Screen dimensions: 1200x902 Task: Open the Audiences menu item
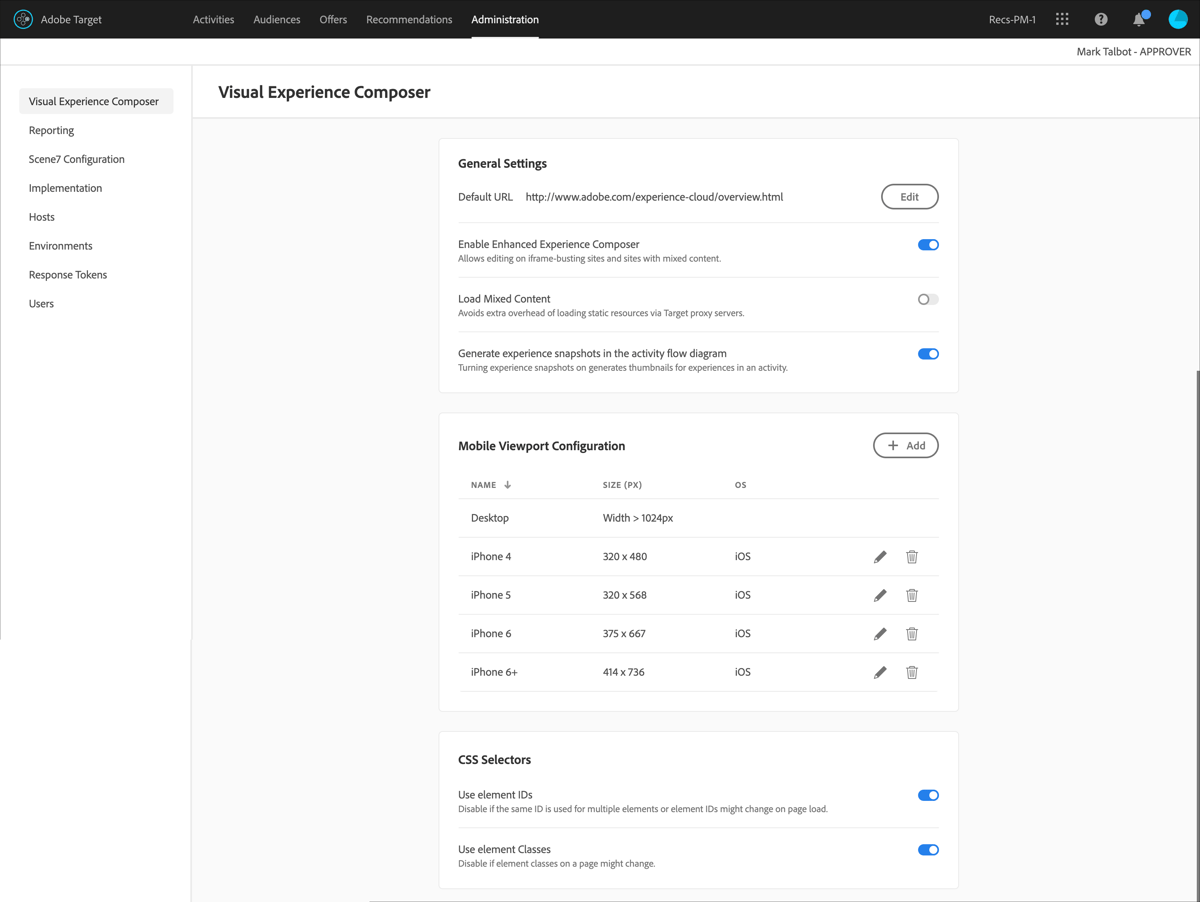point(277,19)
